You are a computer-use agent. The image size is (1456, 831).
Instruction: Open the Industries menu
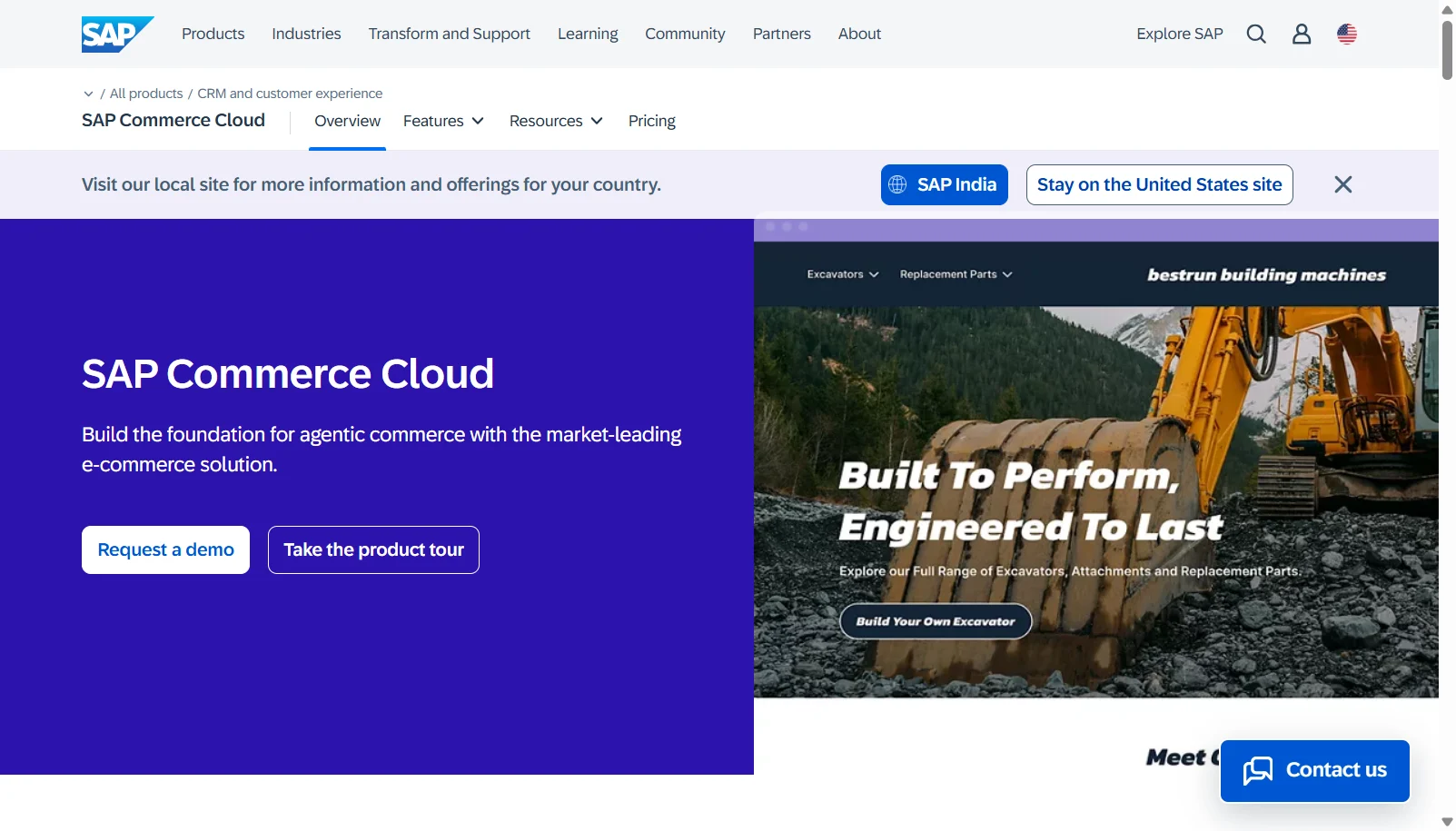pos(306,34)
